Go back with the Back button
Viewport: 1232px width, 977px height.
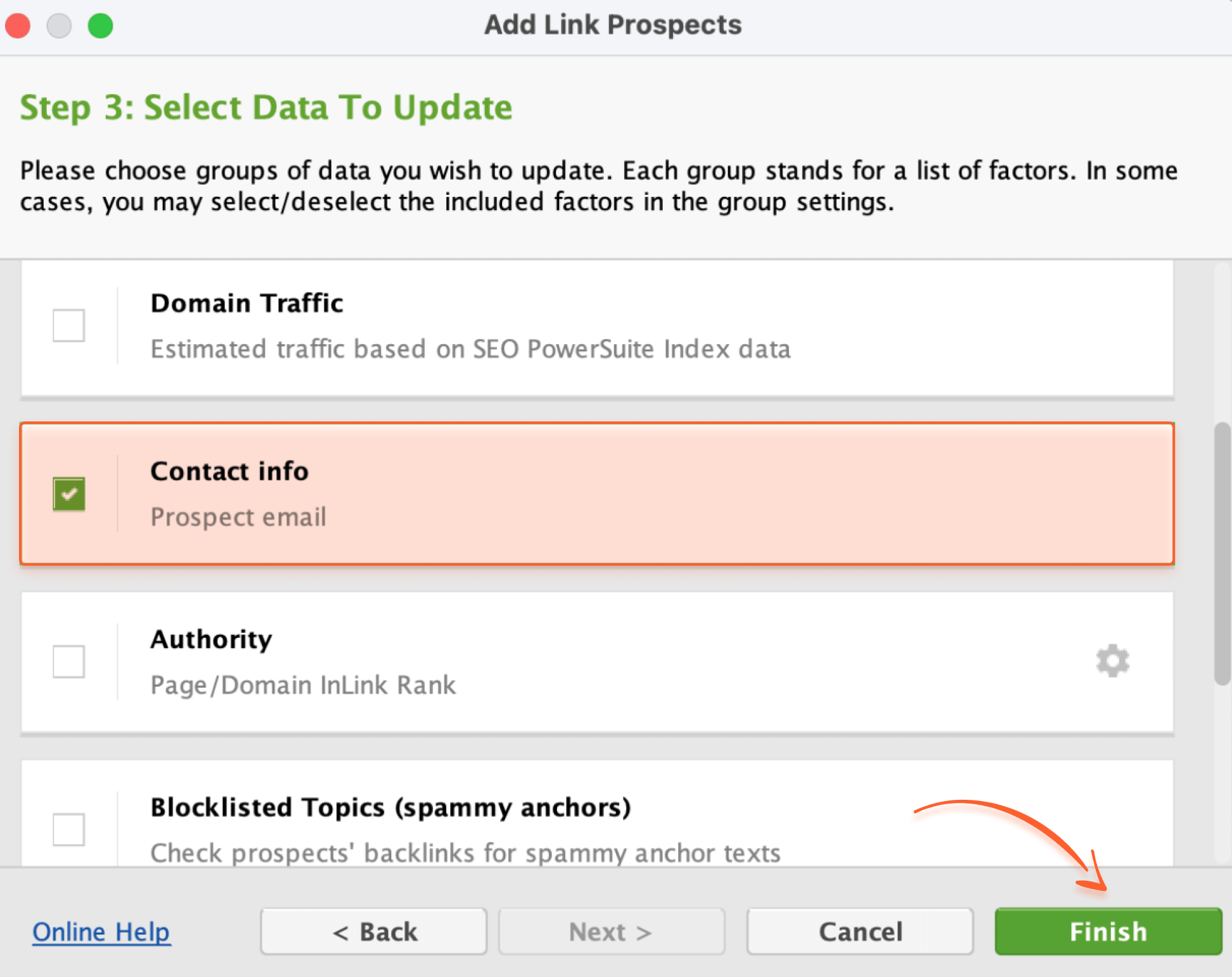tap(374, 931)
